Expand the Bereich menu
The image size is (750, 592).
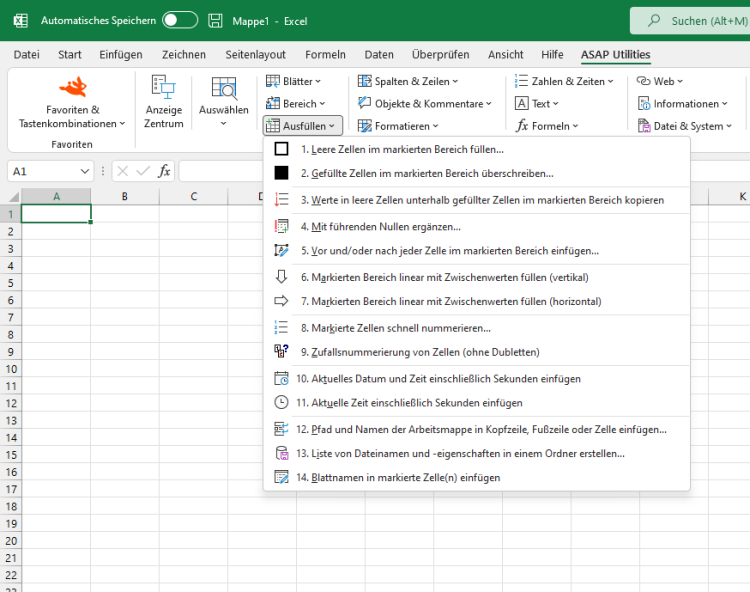click(295, 103)
